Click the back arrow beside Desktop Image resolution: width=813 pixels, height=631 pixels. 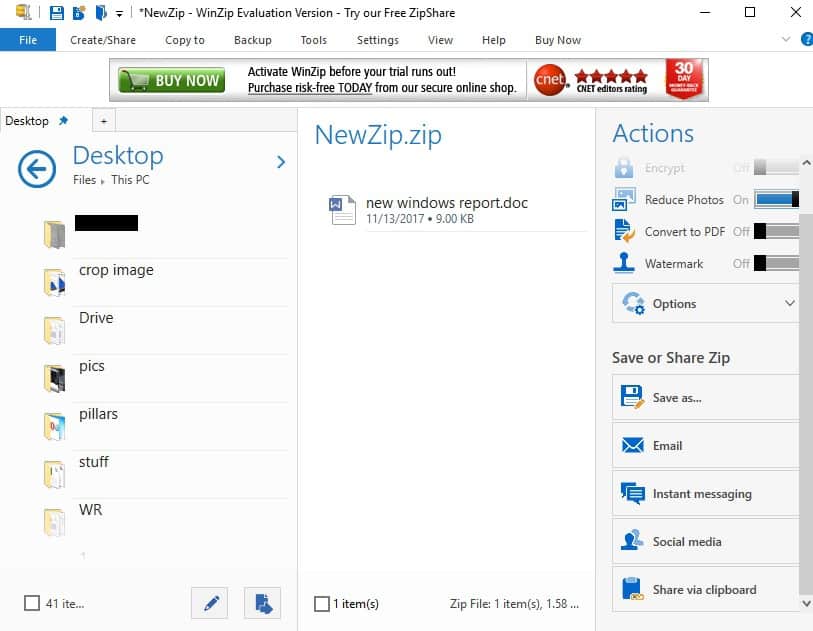(37, 168)
